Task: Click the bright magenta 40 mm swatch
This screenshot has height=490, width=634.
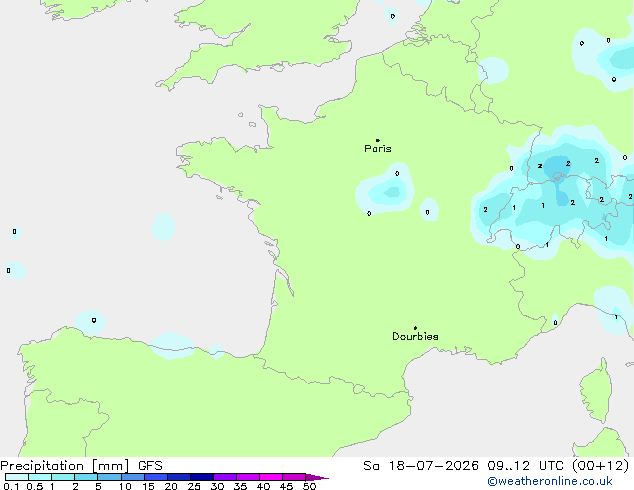Action: 271,477
